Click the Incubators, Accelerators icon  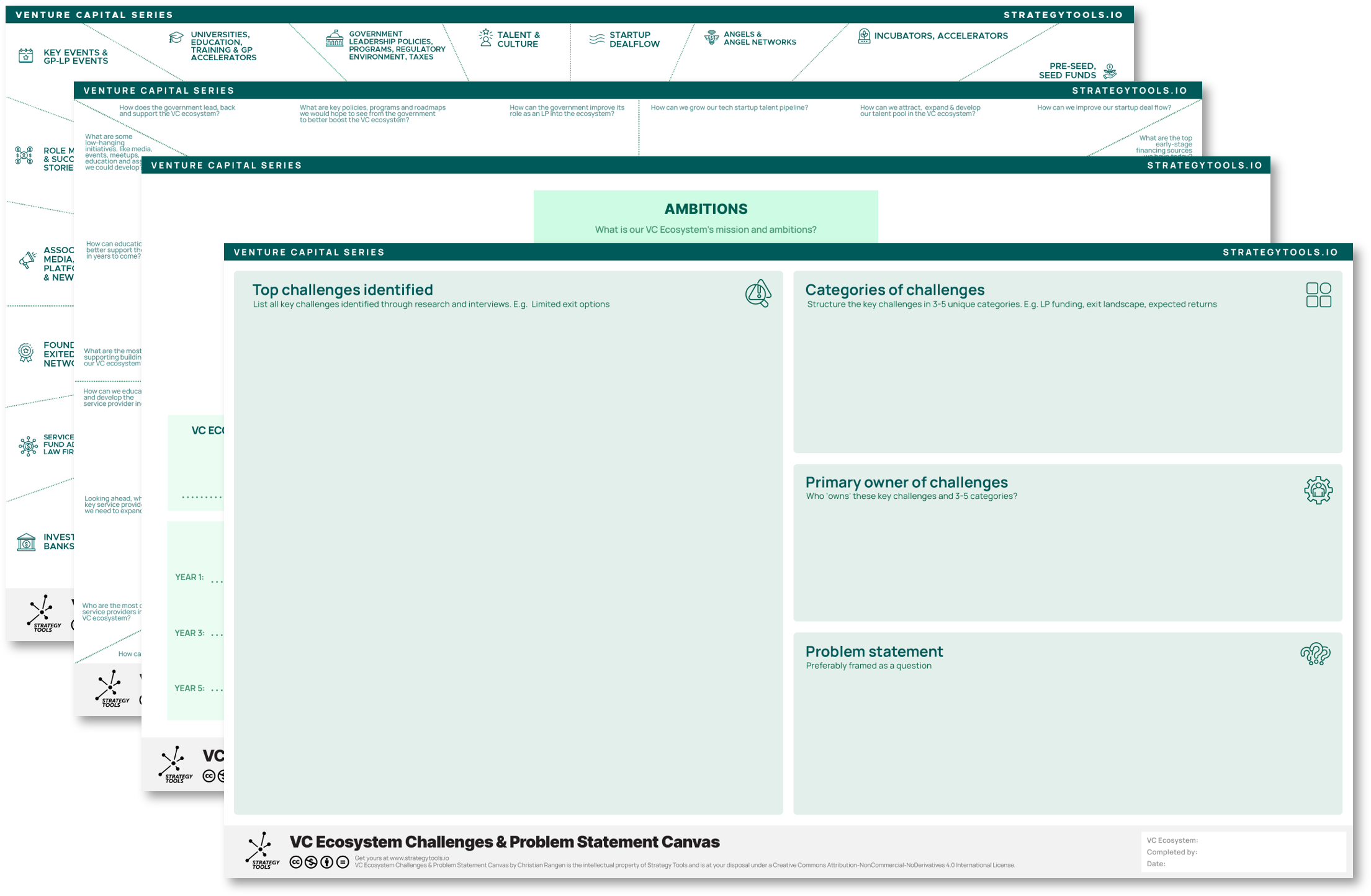click(863, 36)
